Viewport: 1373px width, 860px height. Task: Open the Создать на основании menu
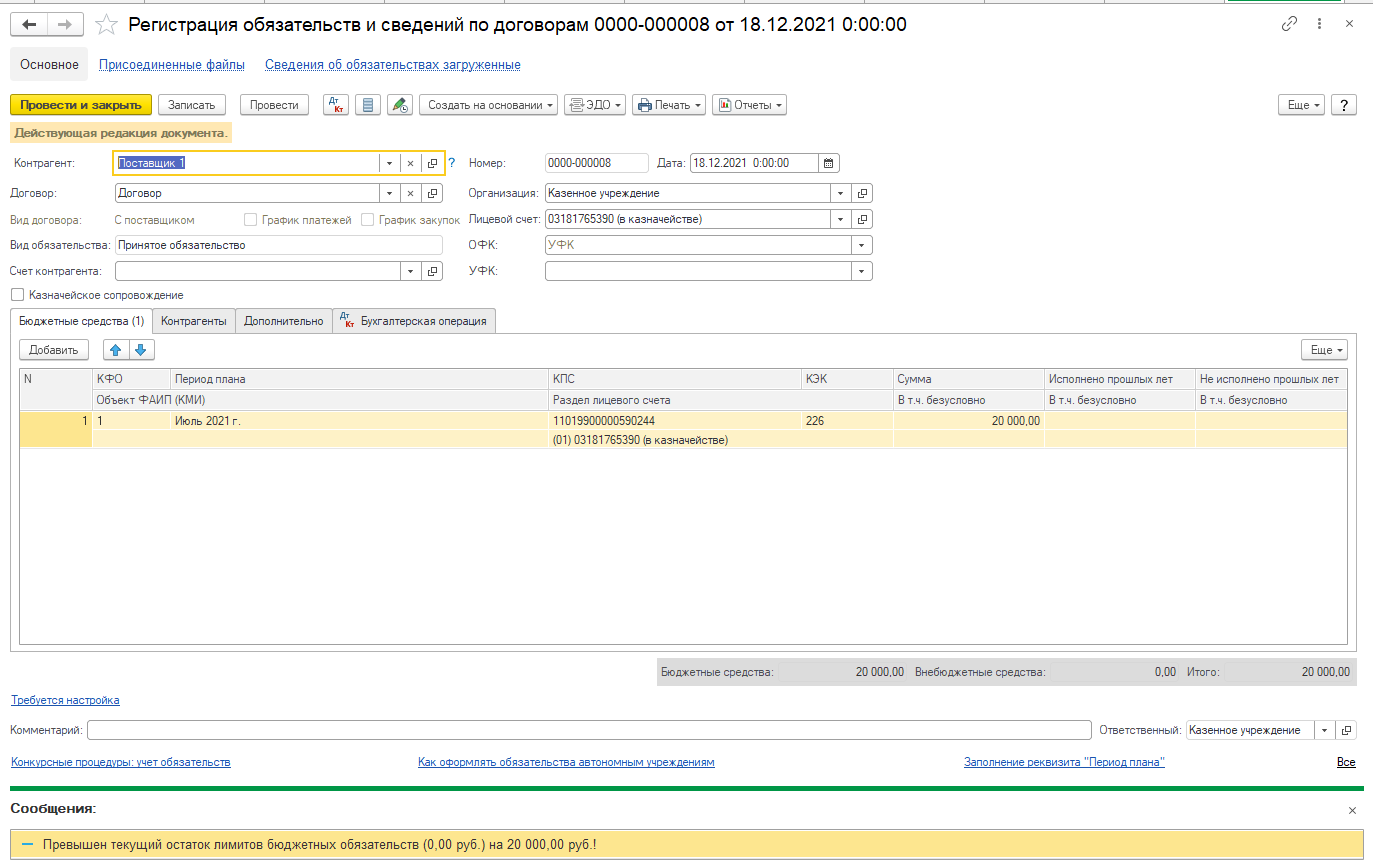coord(488,105)
